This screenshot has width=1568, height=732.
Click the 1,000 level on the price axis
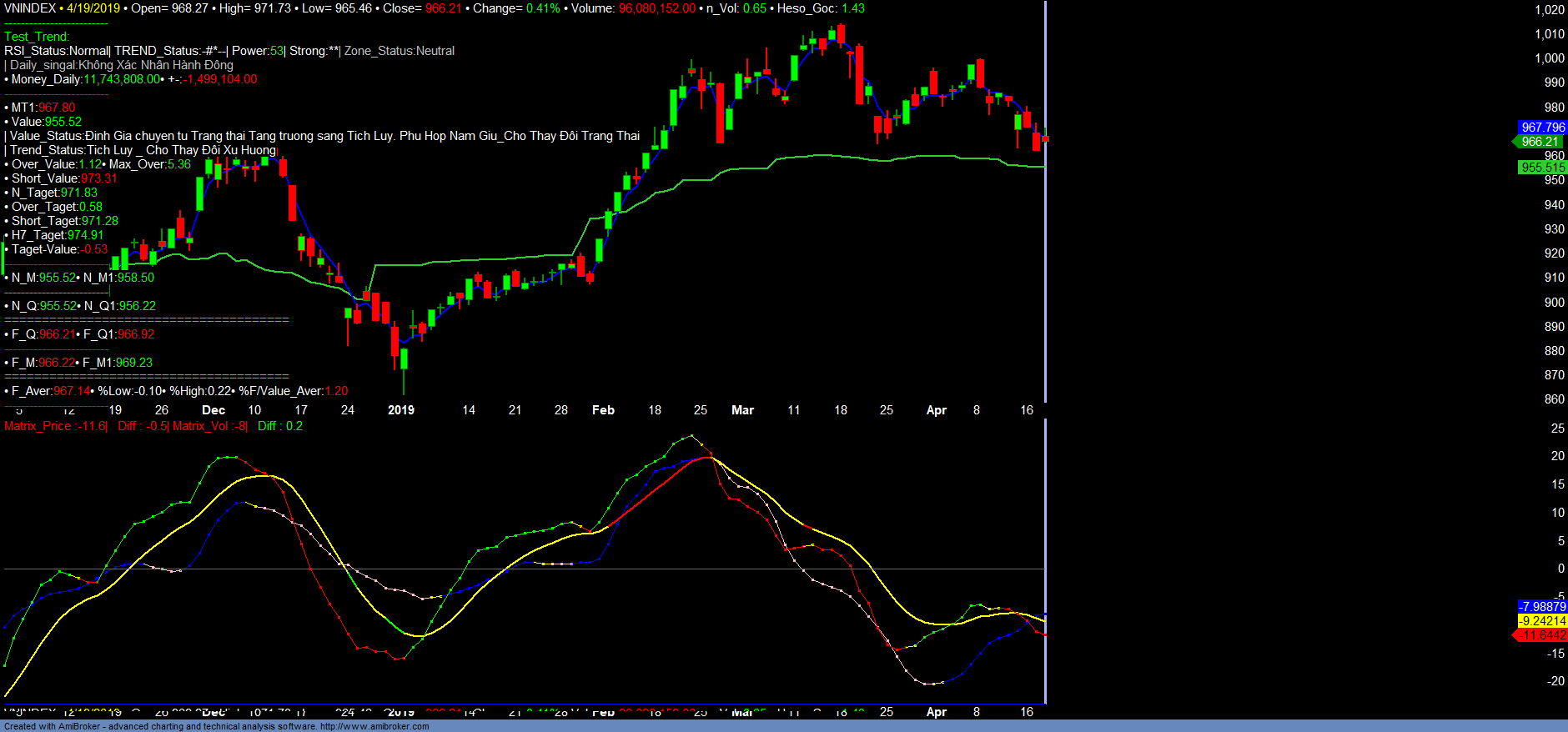pyautogui.click(x=1550, y=58)
